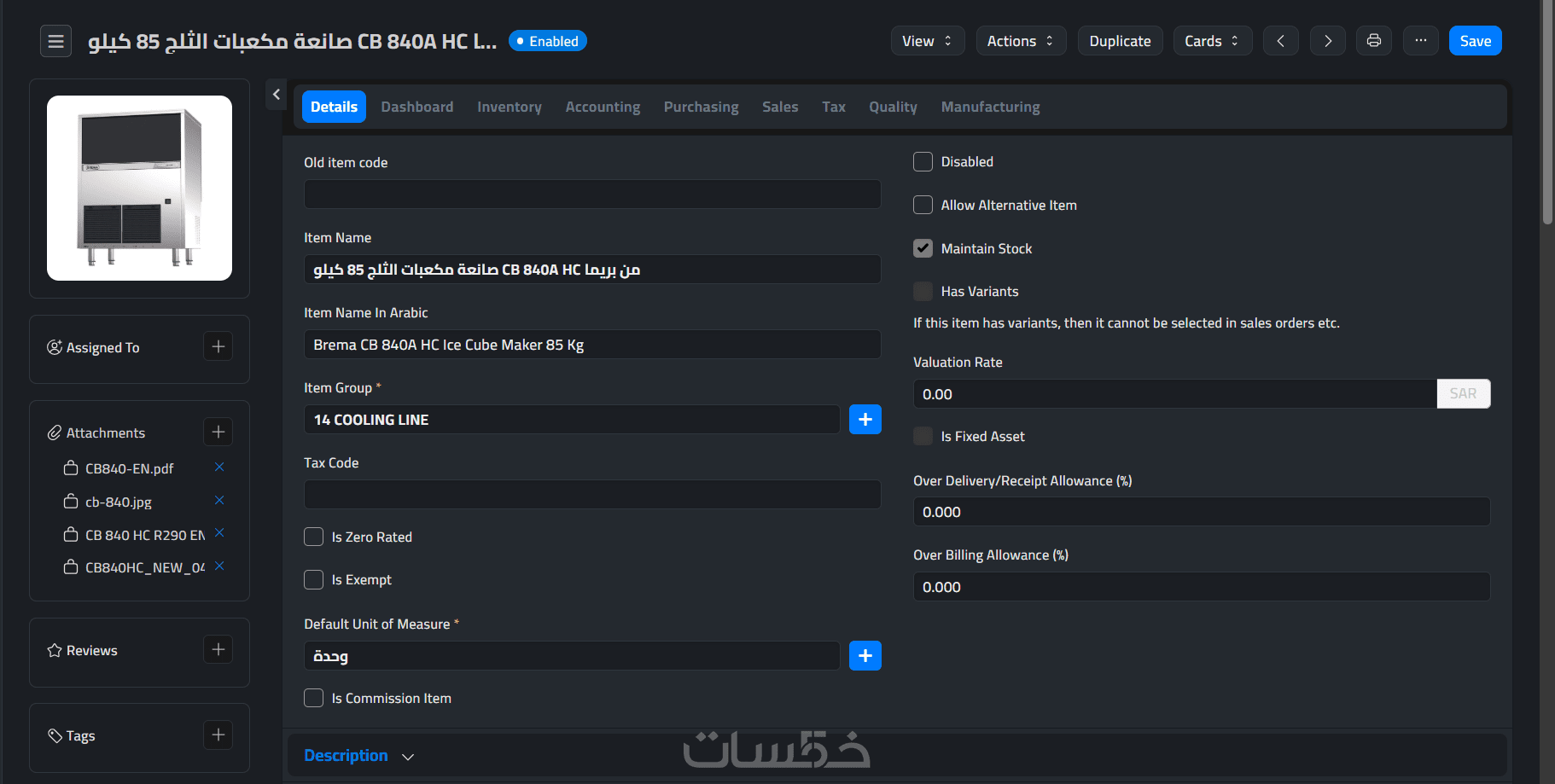Switch to the Dashboard tab
The width and height of the screenshot is (1555, 784).
pyautogui.click(x=417, y=107)
